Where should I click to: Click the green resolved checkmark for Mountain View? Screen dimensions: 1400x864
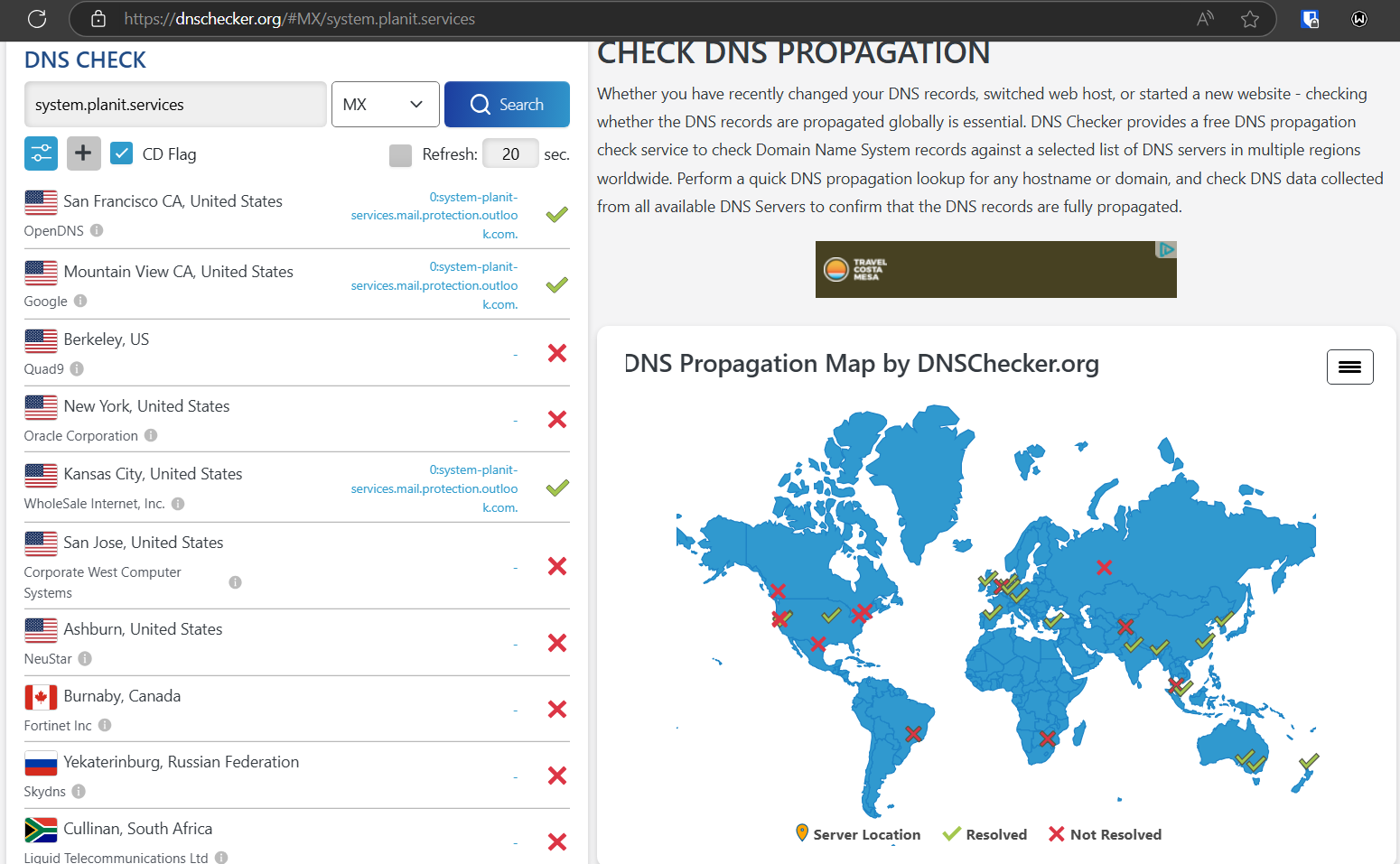click(557, 285)
